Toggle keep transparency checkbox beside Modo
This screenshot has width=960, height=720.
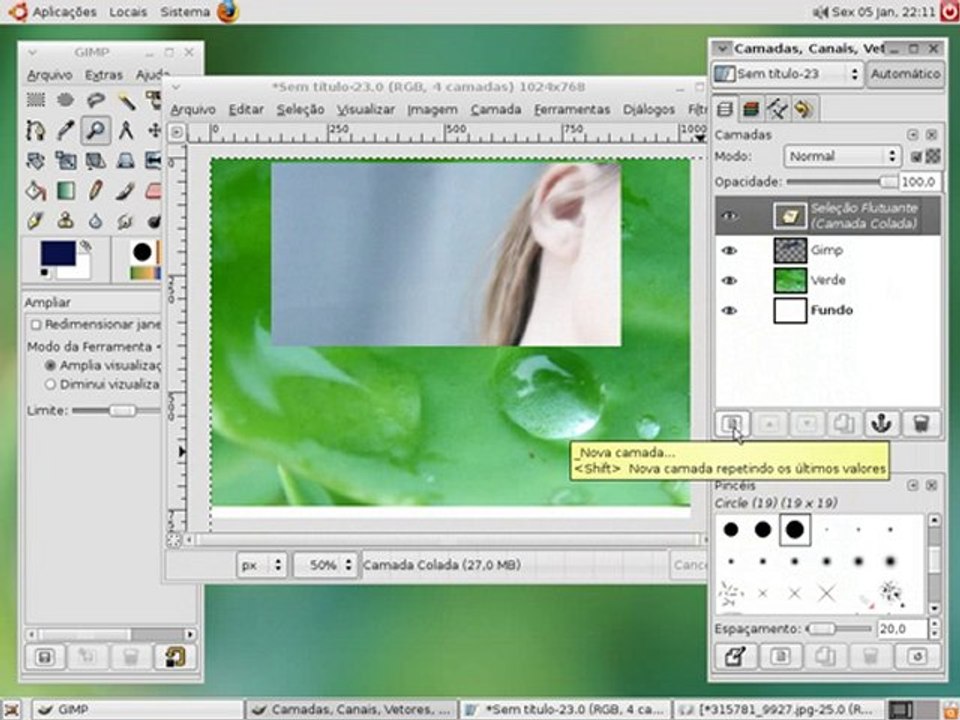[x=916, y=157]
